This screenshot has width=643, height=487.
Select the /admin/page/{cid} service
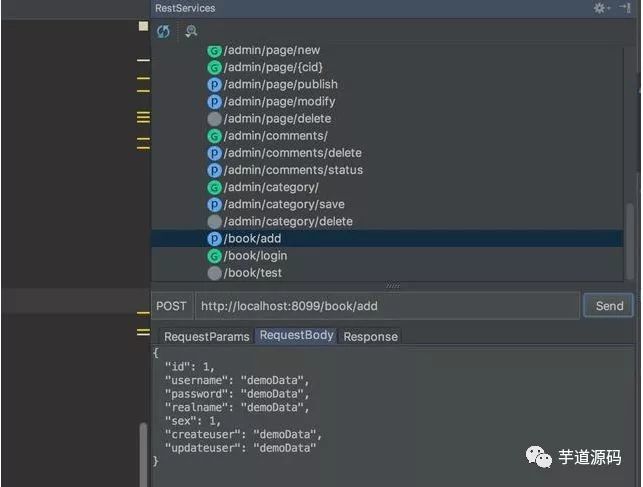274,67
